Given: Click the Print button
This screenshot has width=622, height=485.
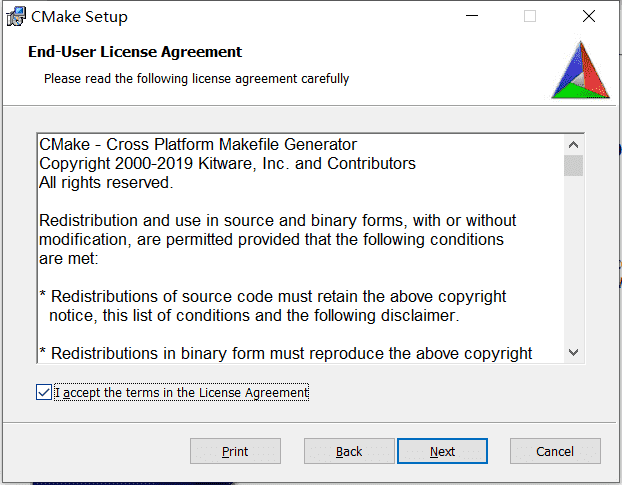Looking at the screenshot, I should tap(235, 451).
